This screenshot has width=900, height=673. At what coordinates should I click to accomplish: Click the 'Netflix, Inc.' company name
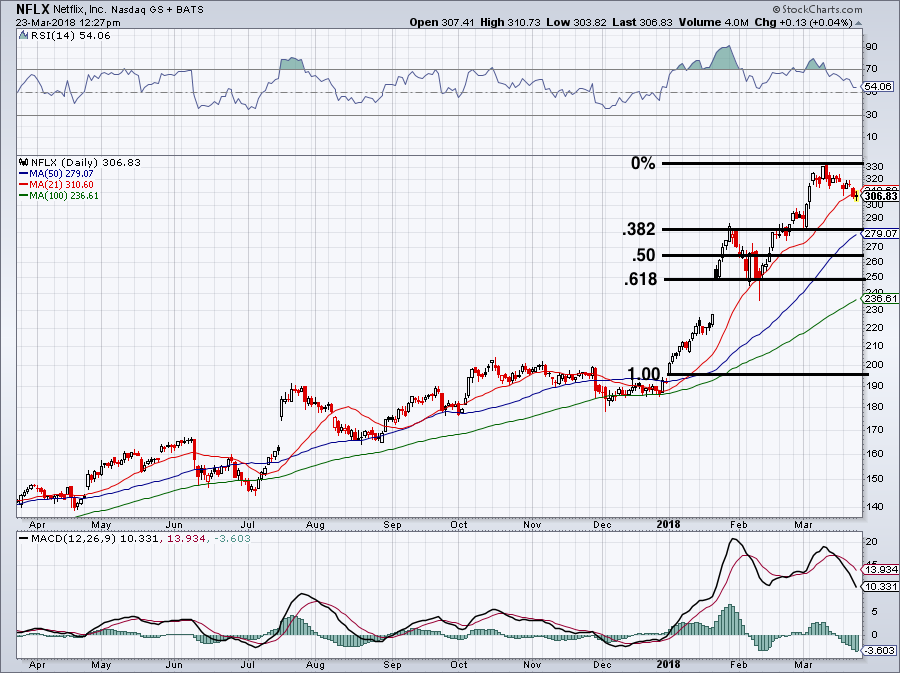pyautogui.click(x=80, y=9)
